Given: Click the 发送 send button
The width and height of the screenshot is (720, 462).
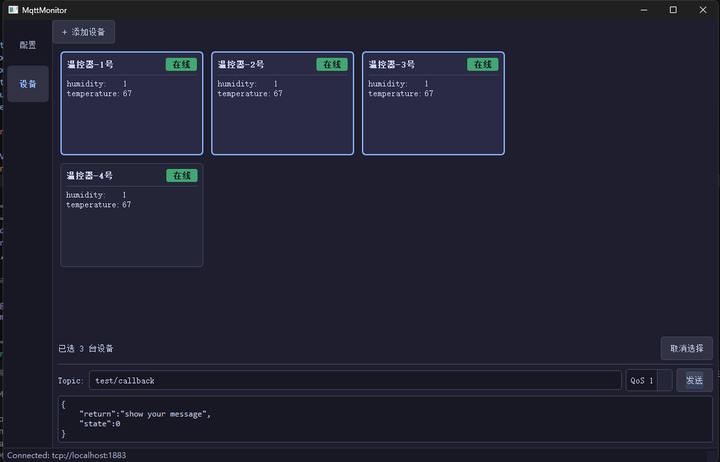Looking at the screenshot, I should [x=694, y=380].
